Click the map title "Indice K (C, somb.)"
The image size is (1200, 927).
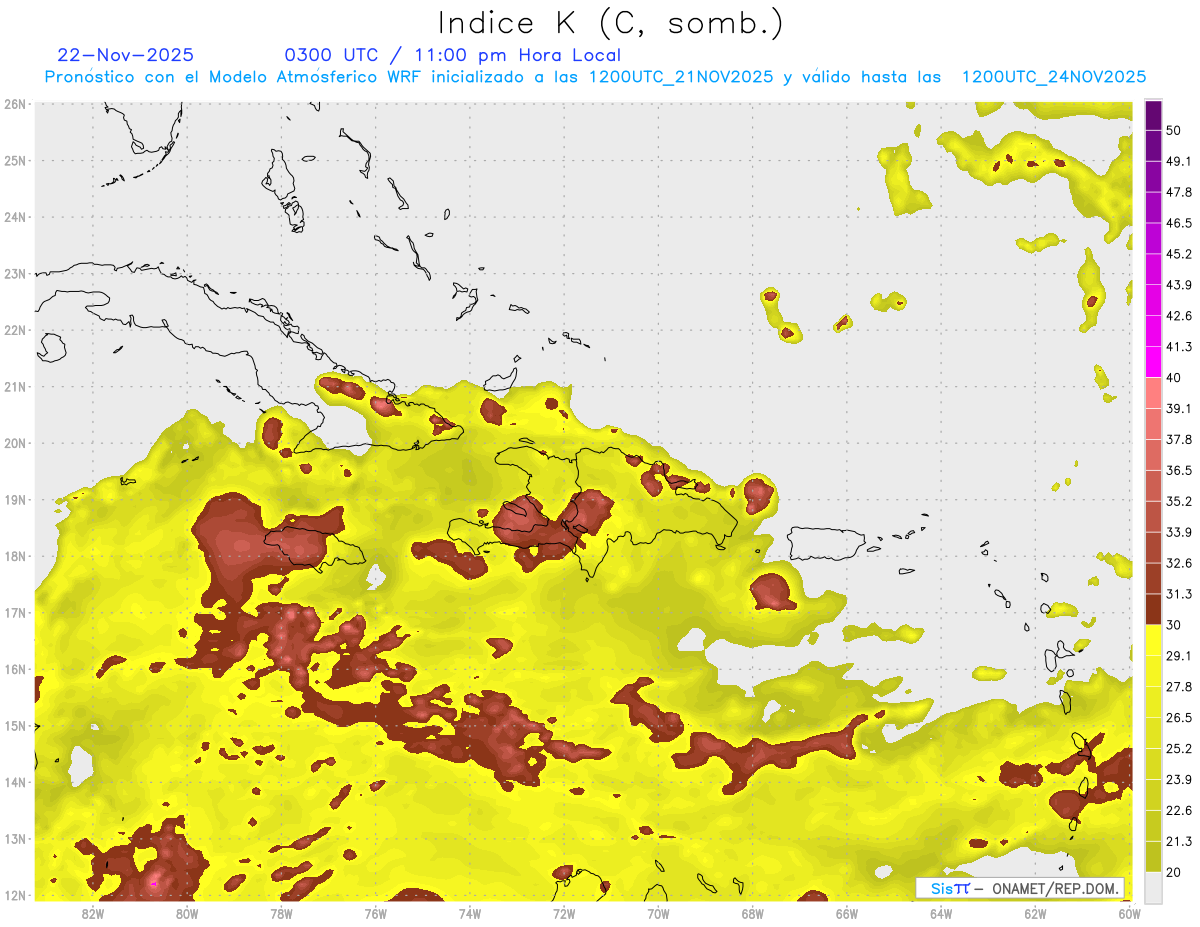pos(611,23)
